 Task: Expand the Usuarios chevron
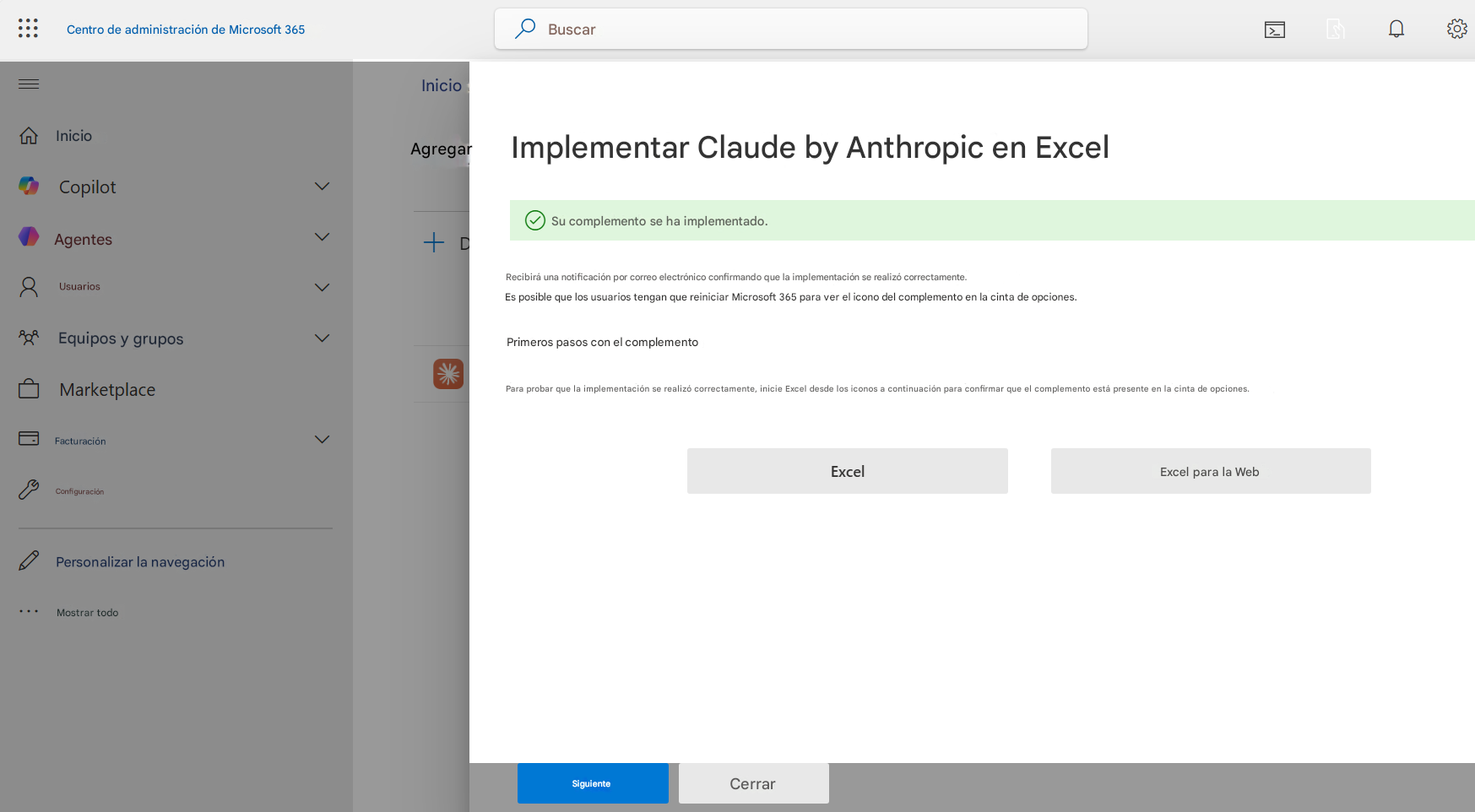click(322, 287)
